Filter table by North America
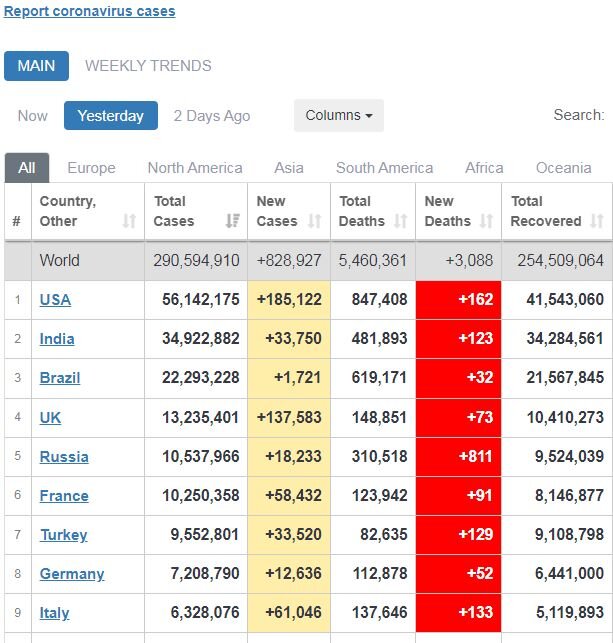613x643 pixels. pos(195,168)
